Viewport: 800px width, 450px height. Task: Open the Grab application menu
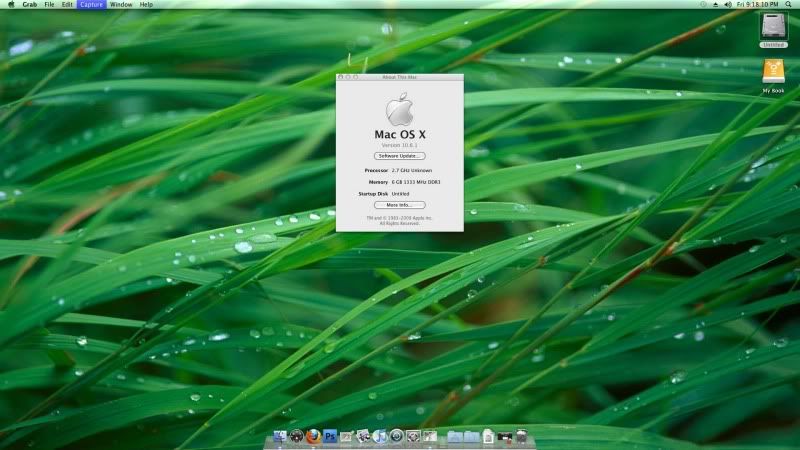point(30,4)
